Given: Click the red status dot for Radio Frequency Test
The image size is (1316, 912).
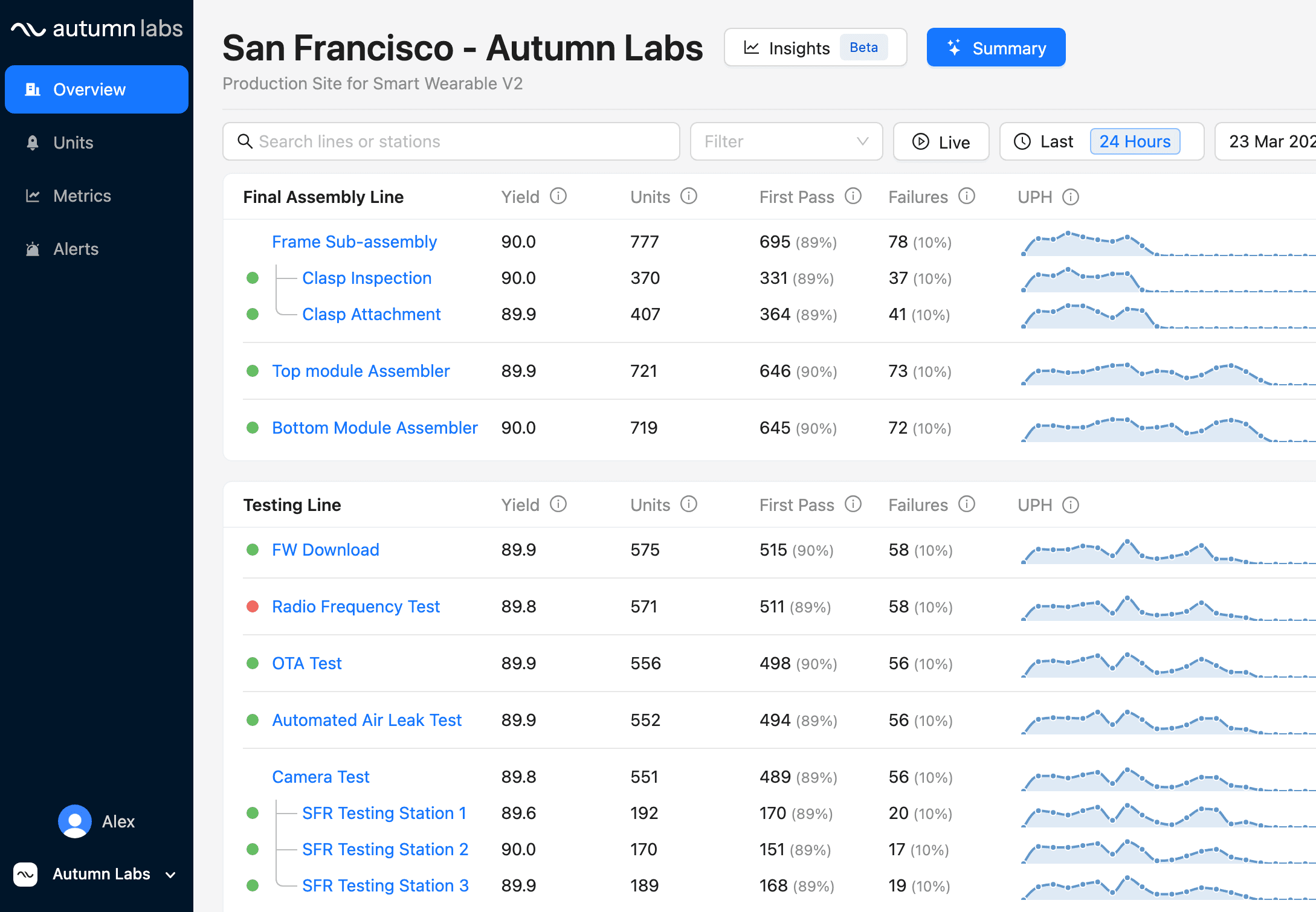Looking at the screenshot, I should (x=253, y=606).
